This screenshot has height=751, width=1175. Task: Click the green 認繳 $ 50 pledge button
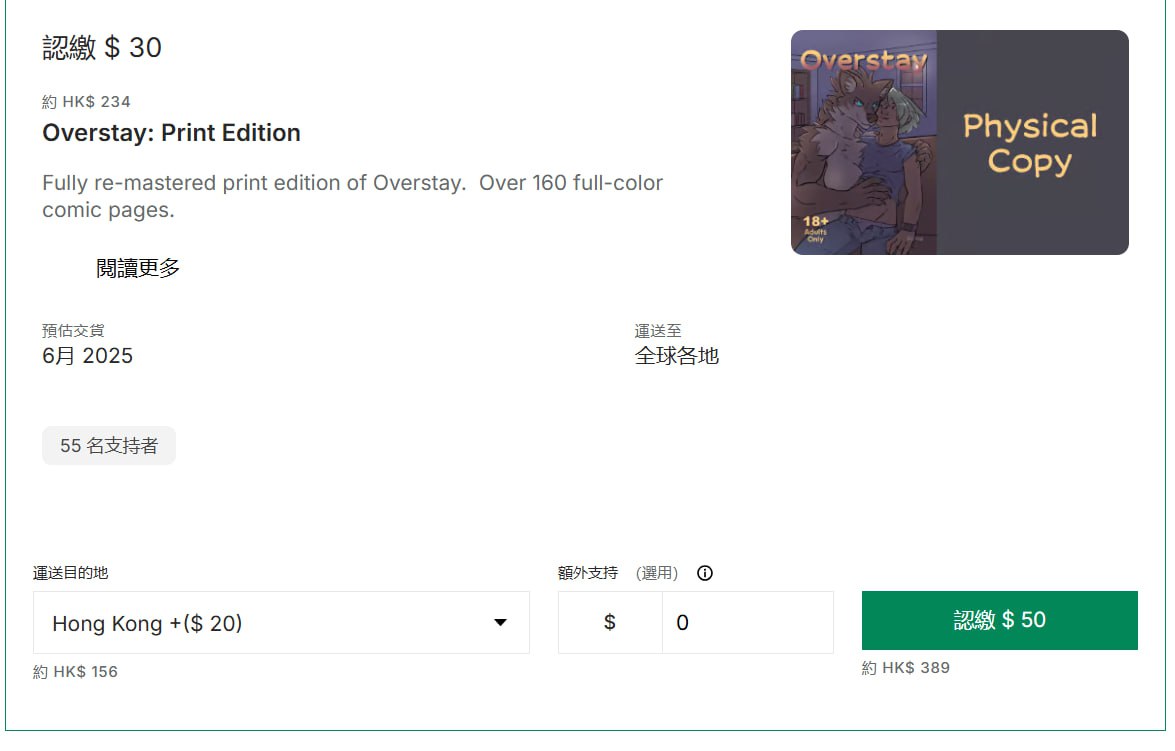[x=1000, y=621]
